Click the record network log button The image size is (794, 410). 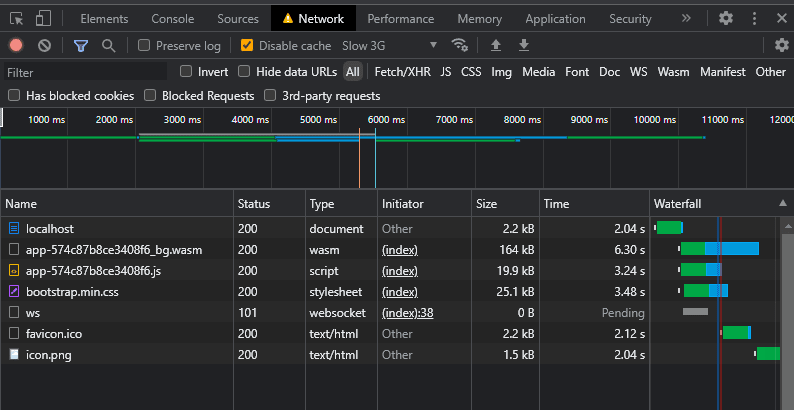pyautogui.click(x=16, y=45)
